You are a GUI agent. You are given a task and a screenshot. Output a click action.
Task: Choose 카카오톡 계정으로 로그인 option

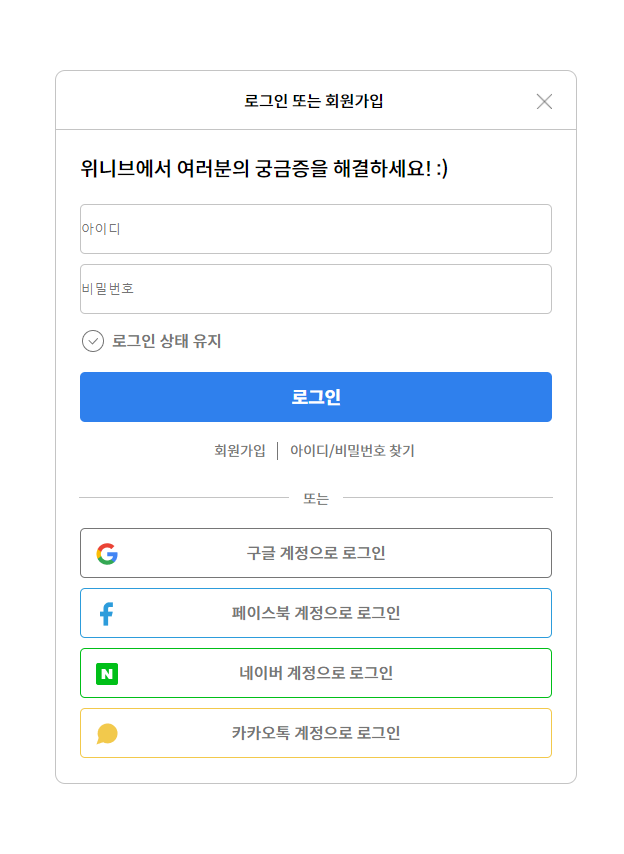point(316,733)
